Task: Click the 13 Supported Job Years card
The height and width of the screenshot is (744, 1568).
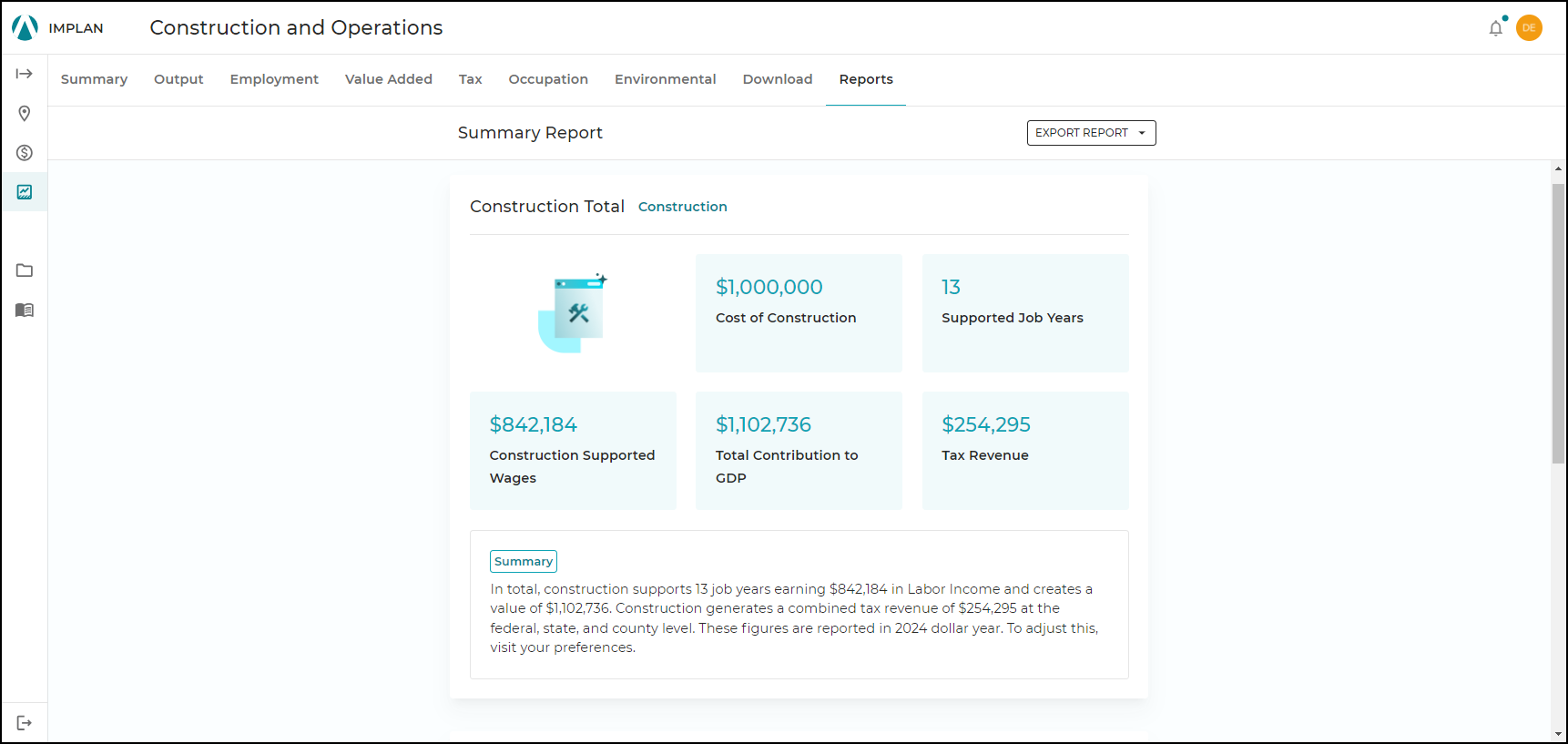Action: click(1025, 313)
